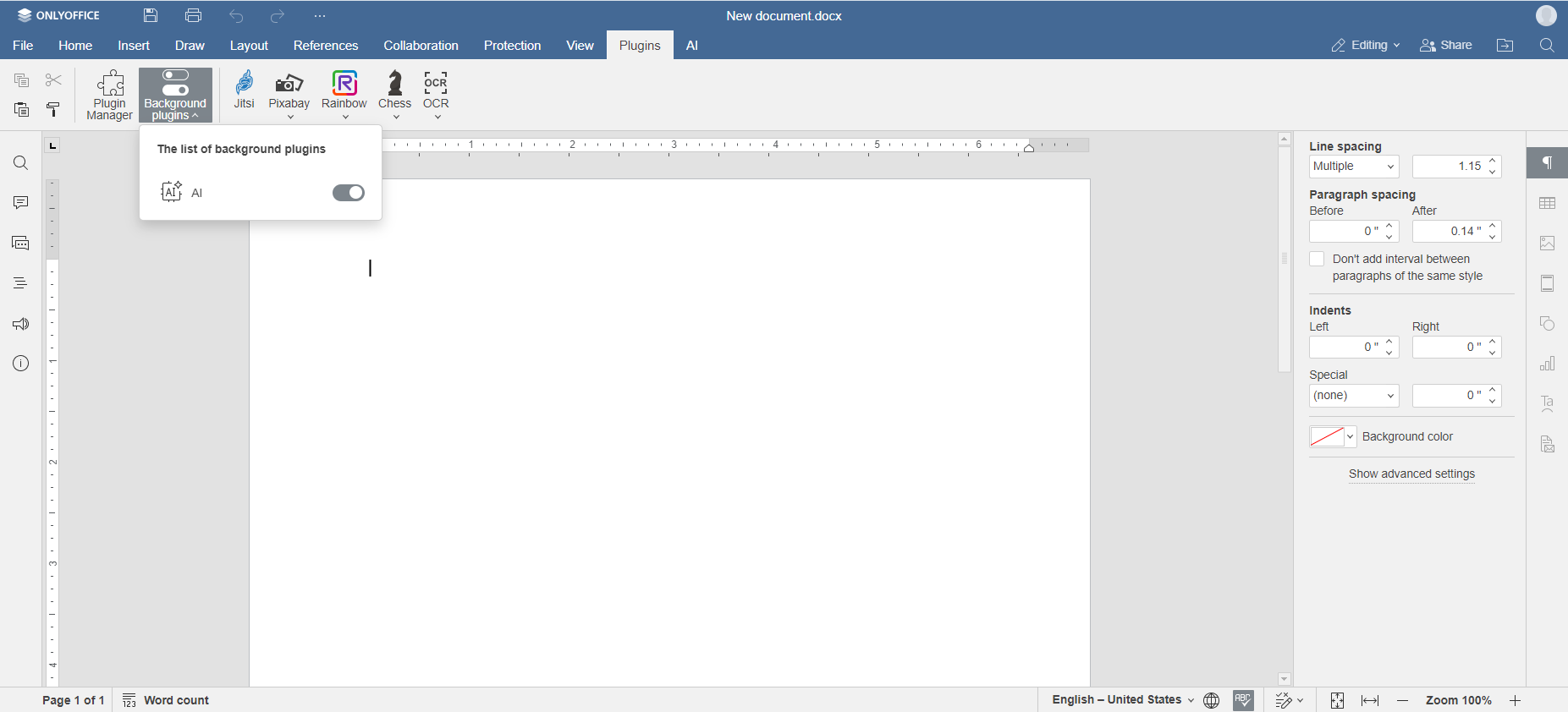
Task: Open the Background color swatch picker
Action: (1333, 437)
